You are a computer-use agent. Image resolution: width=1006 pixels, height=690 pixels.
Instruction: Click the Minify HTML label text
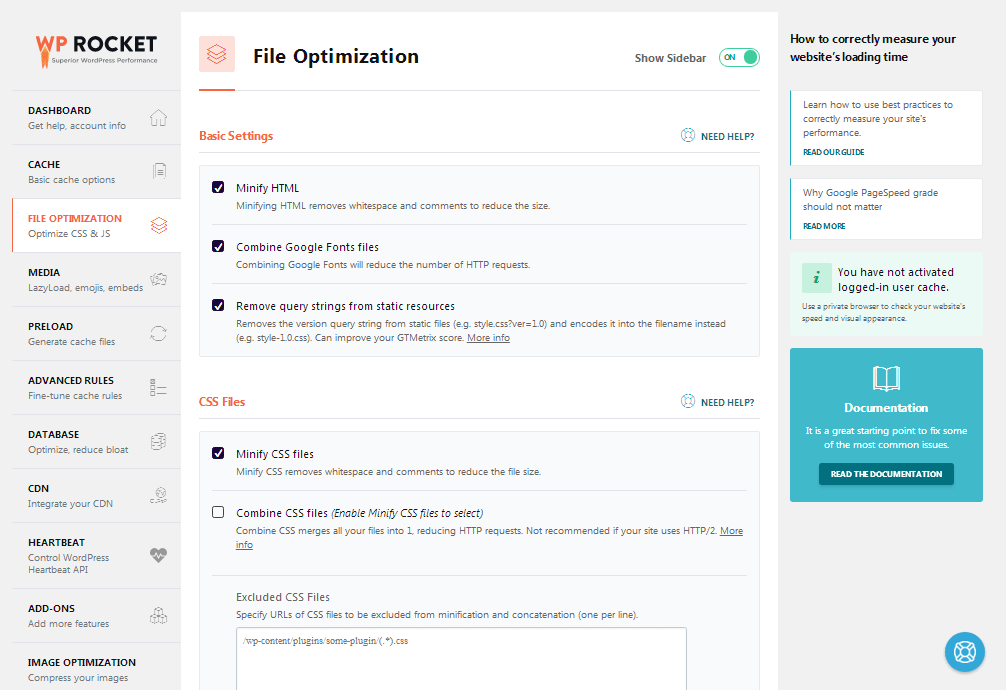click(268, 188)
